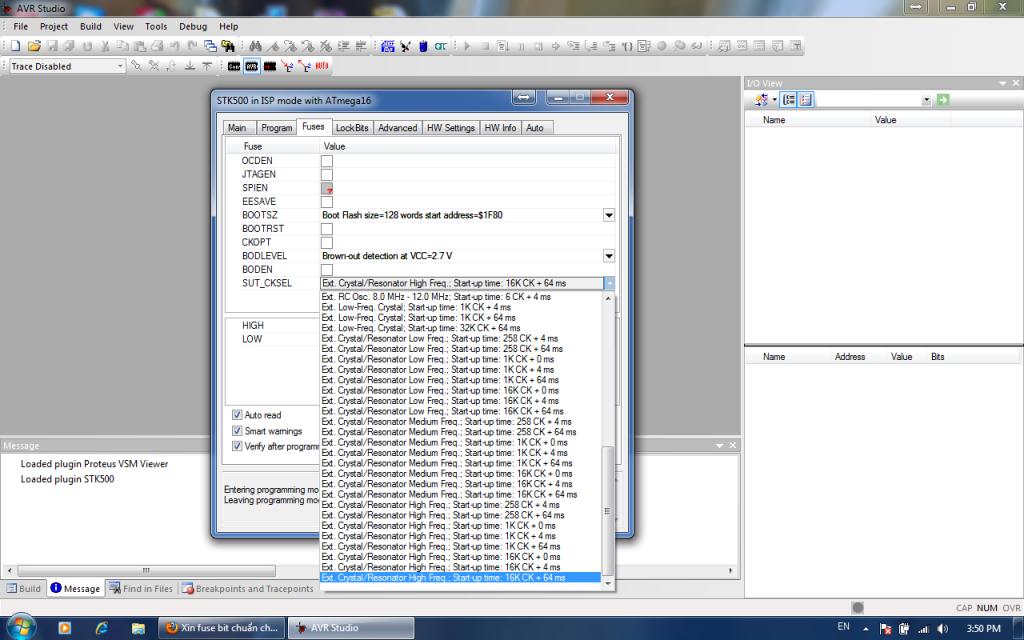Open the BODLEVEL brown-out level dropdown
Image resolution: width=1024 pixels, height=640 pixels.
pos(609,256)
